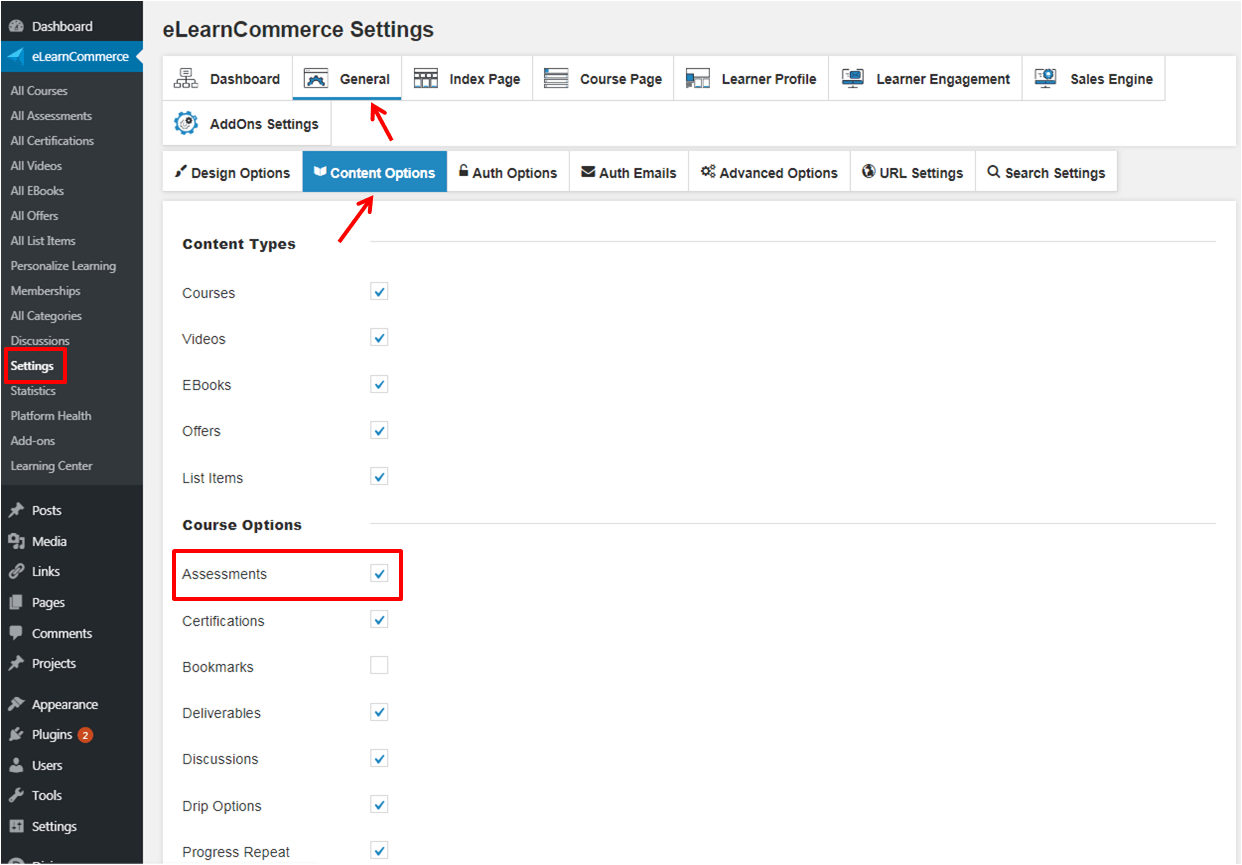Open All Courses in the sidebar
Image resolution: width=1242 pixels, height=865 pixels.
(x=40, y=91)
